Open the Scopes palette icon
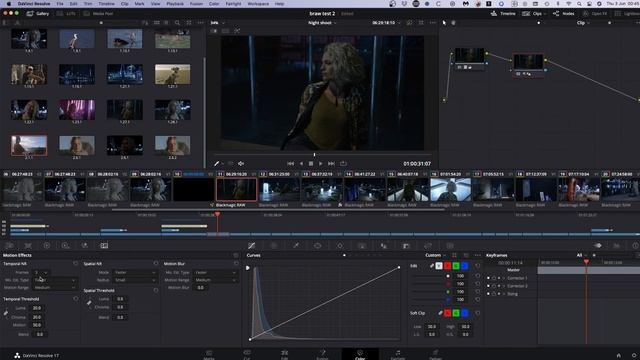 pos(617,245)
